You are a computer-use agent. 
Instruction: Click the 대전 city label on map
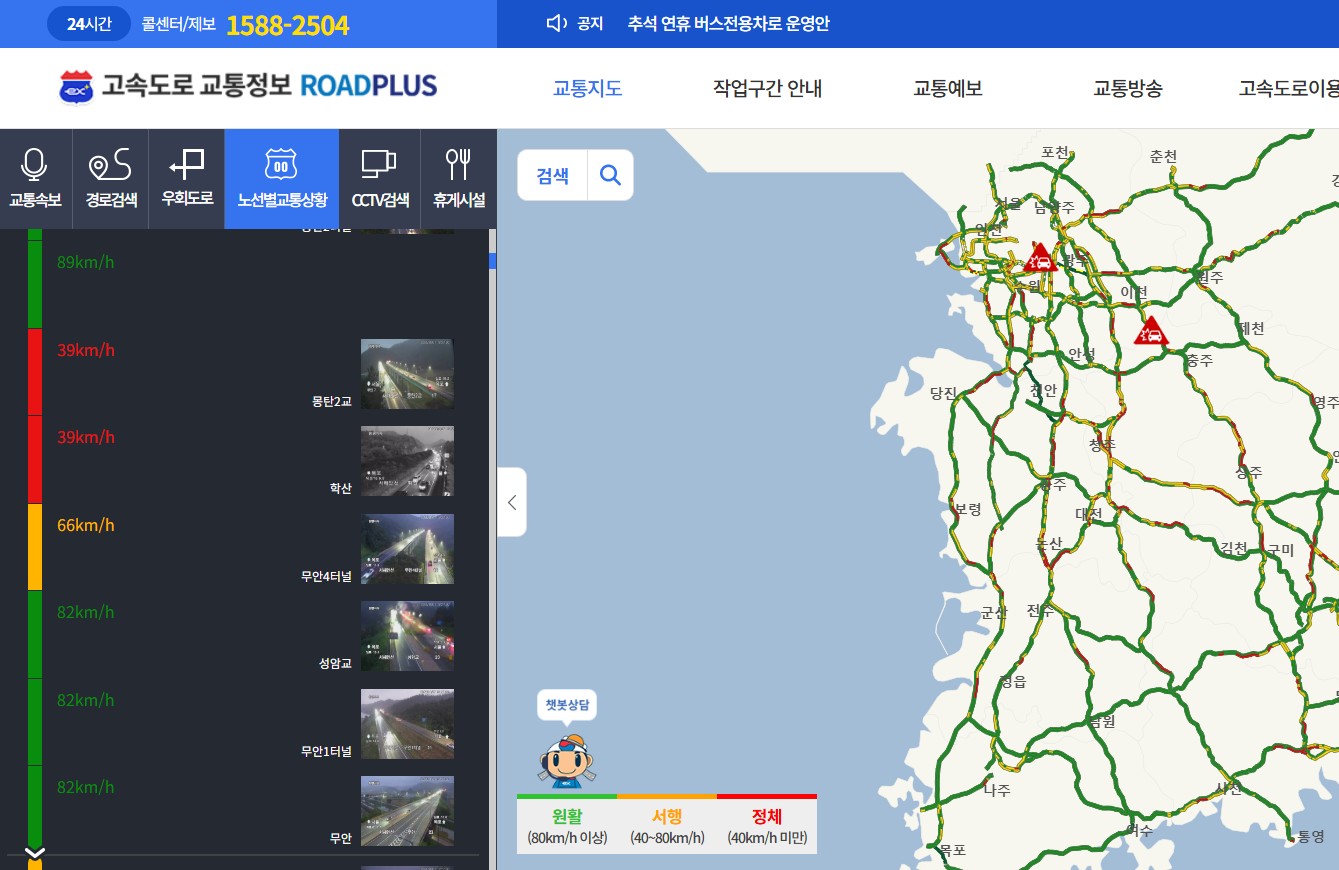pyautogui.click(x=1089, y=514)
